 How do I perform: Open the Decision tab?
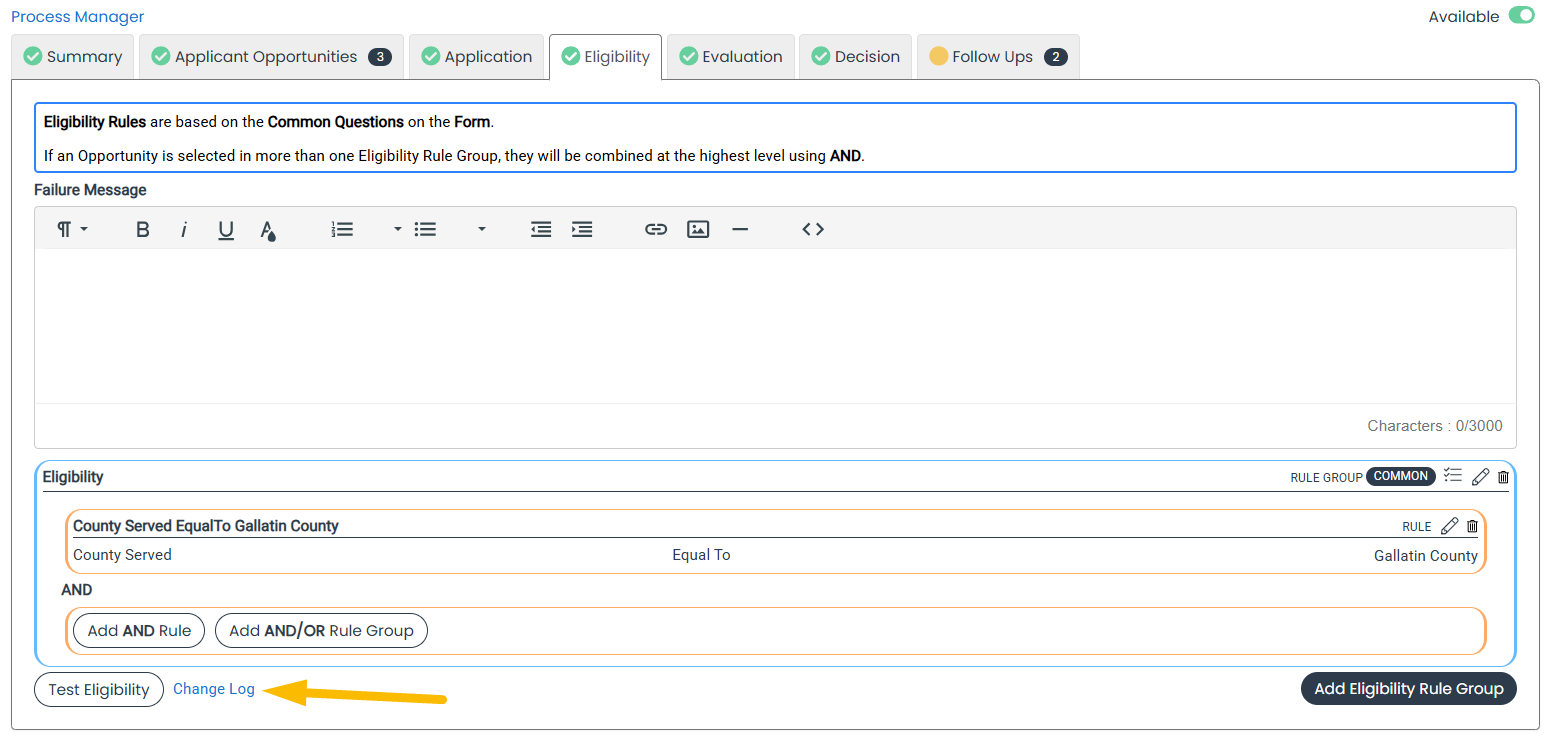(x=856, y=57)
